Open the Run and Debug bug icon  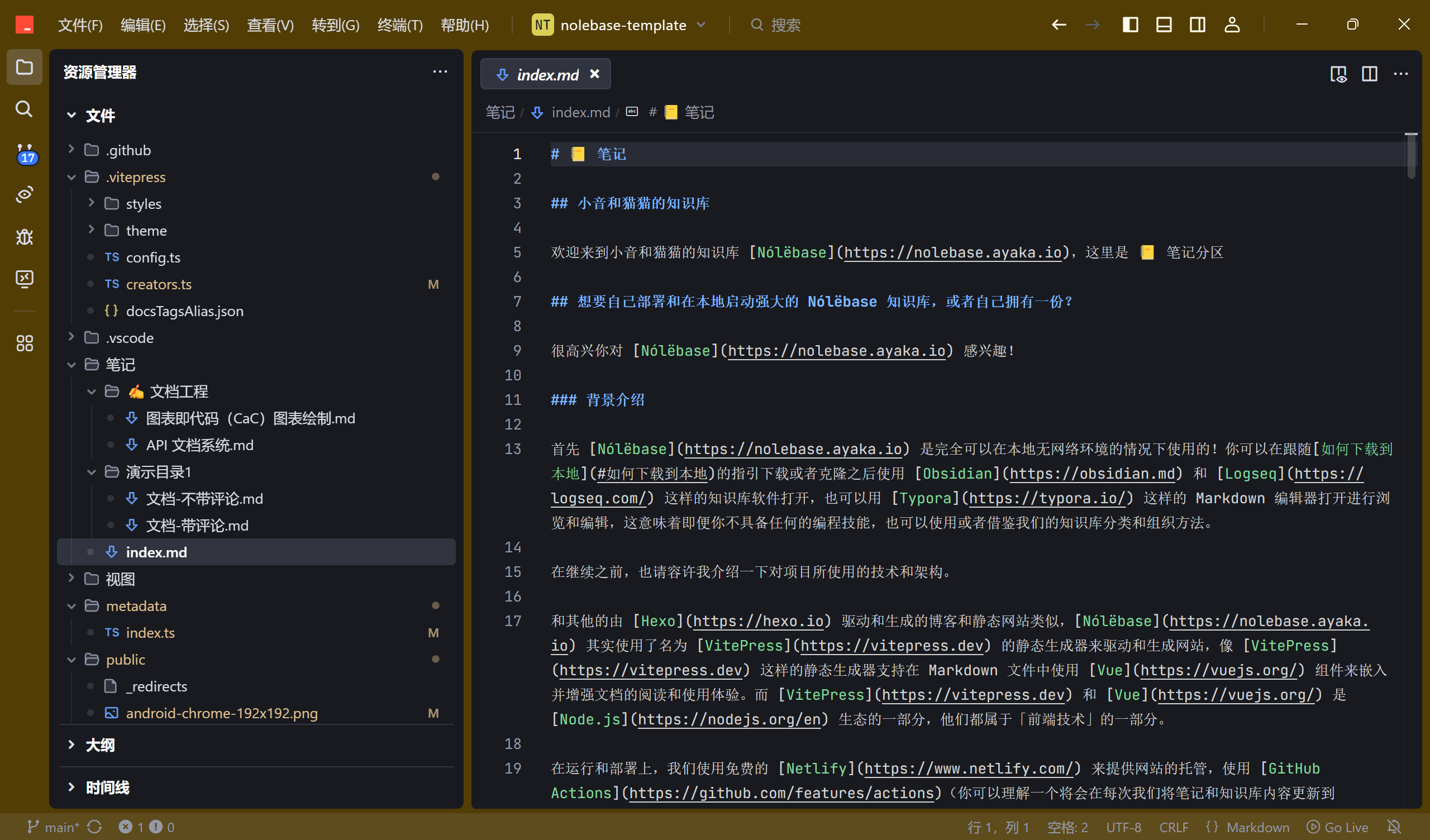(24, 236)
